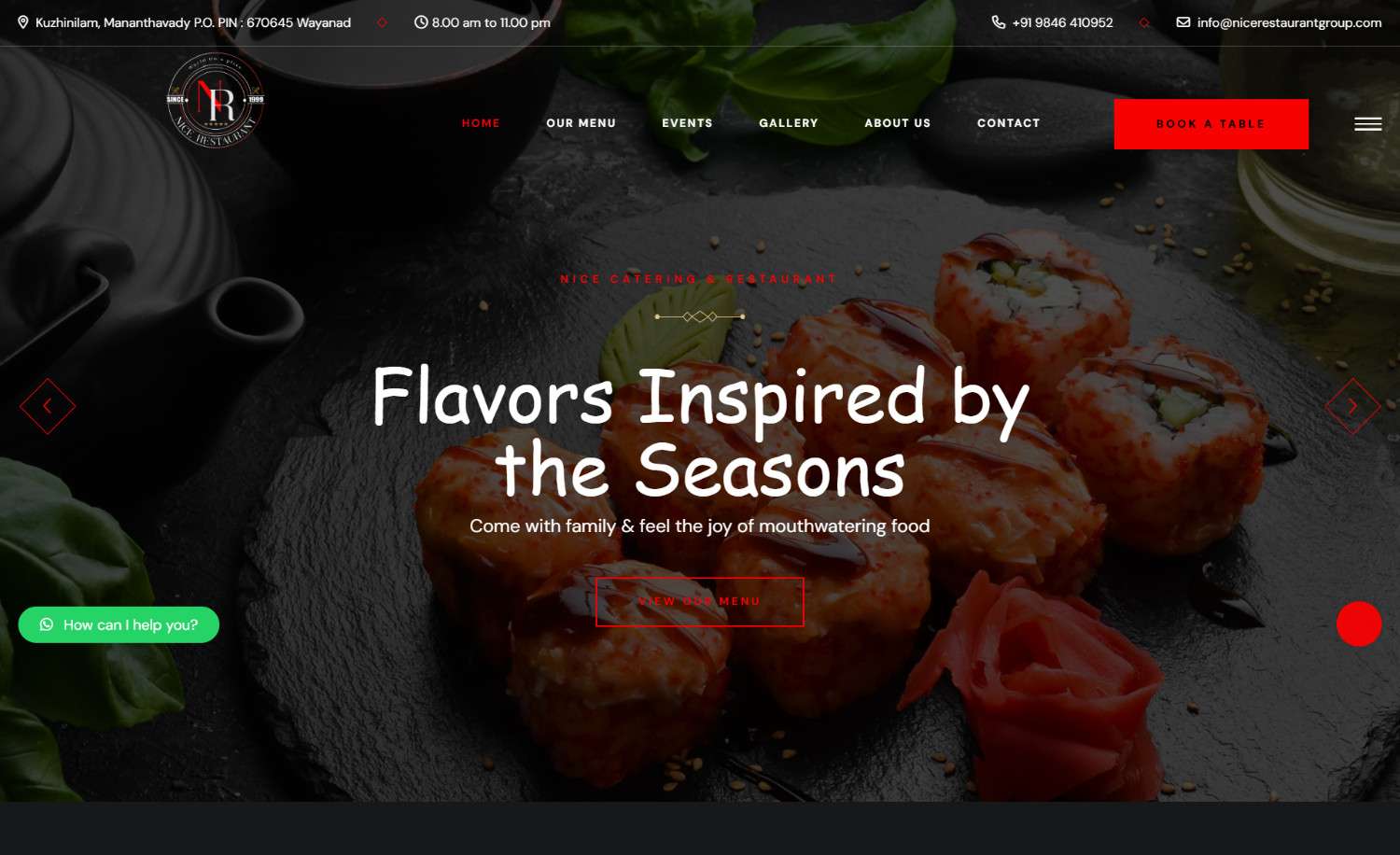Click the info@nicerestaurantgroup.com email link

pyautogui.click(x=1289, y=22)
